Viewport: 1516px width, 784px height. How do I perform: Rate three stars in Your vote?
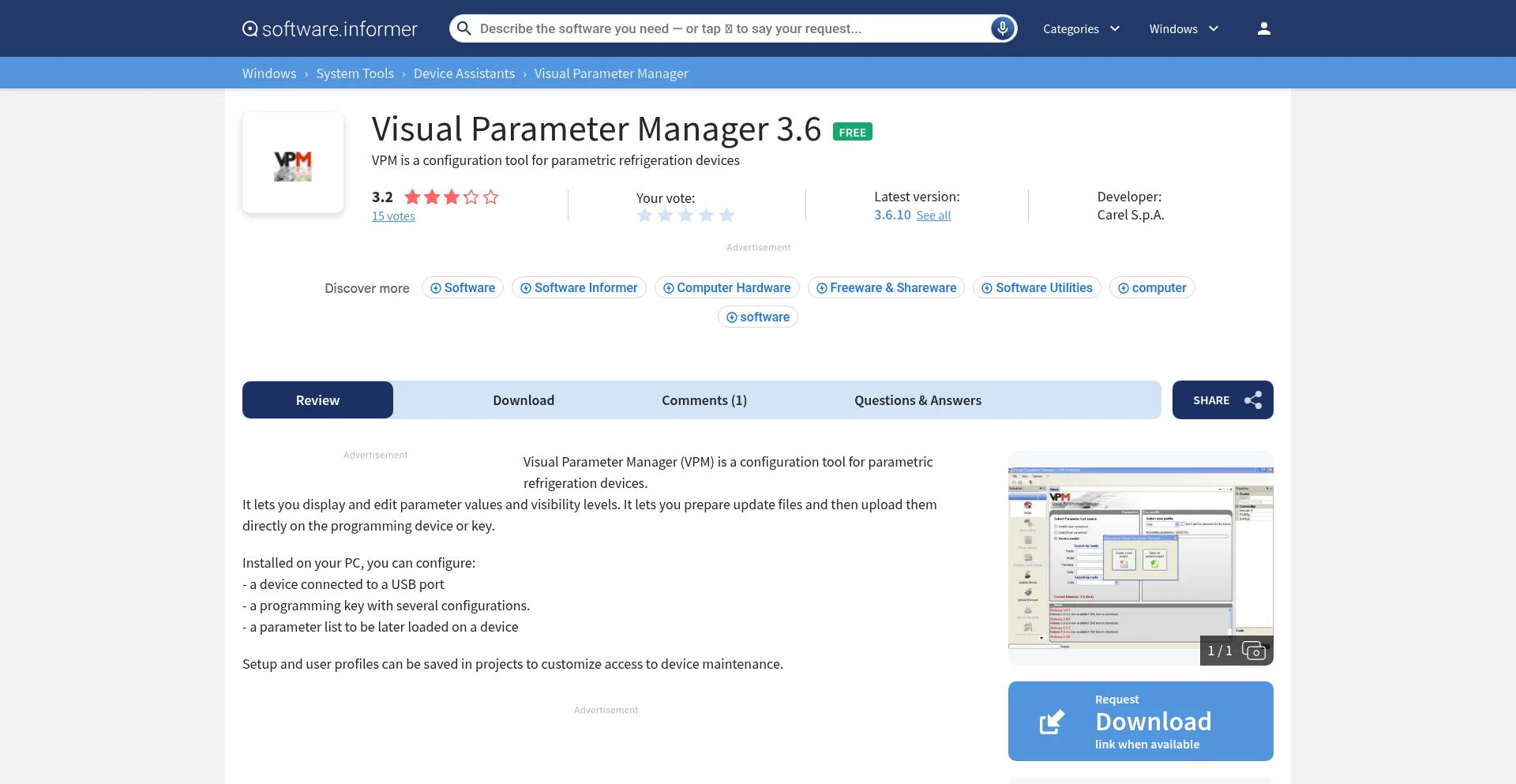pyautogui.click(x=686, y=215)
